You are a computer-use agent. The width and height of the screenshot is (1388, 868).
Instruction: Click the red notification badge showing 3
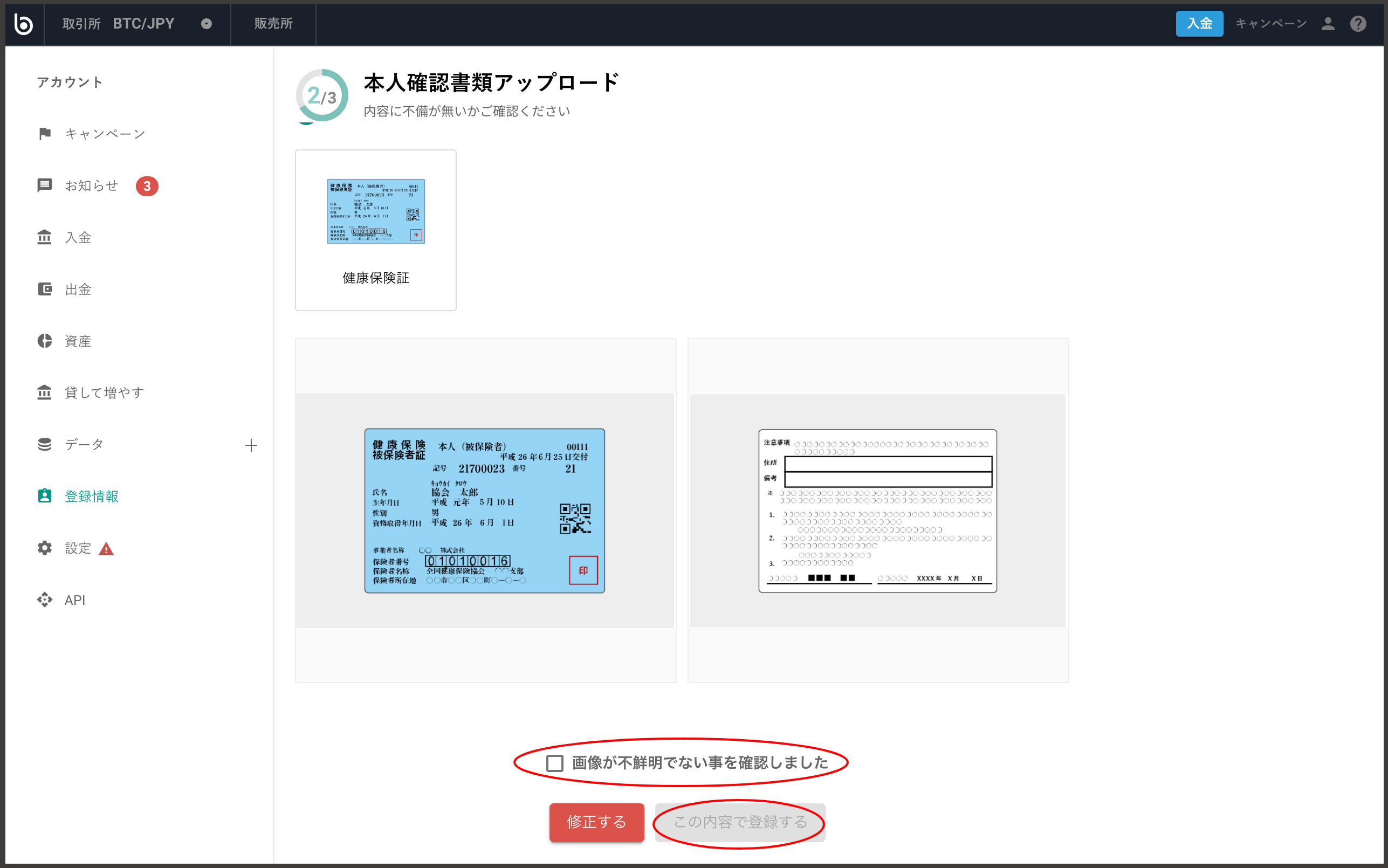[147, 186]
